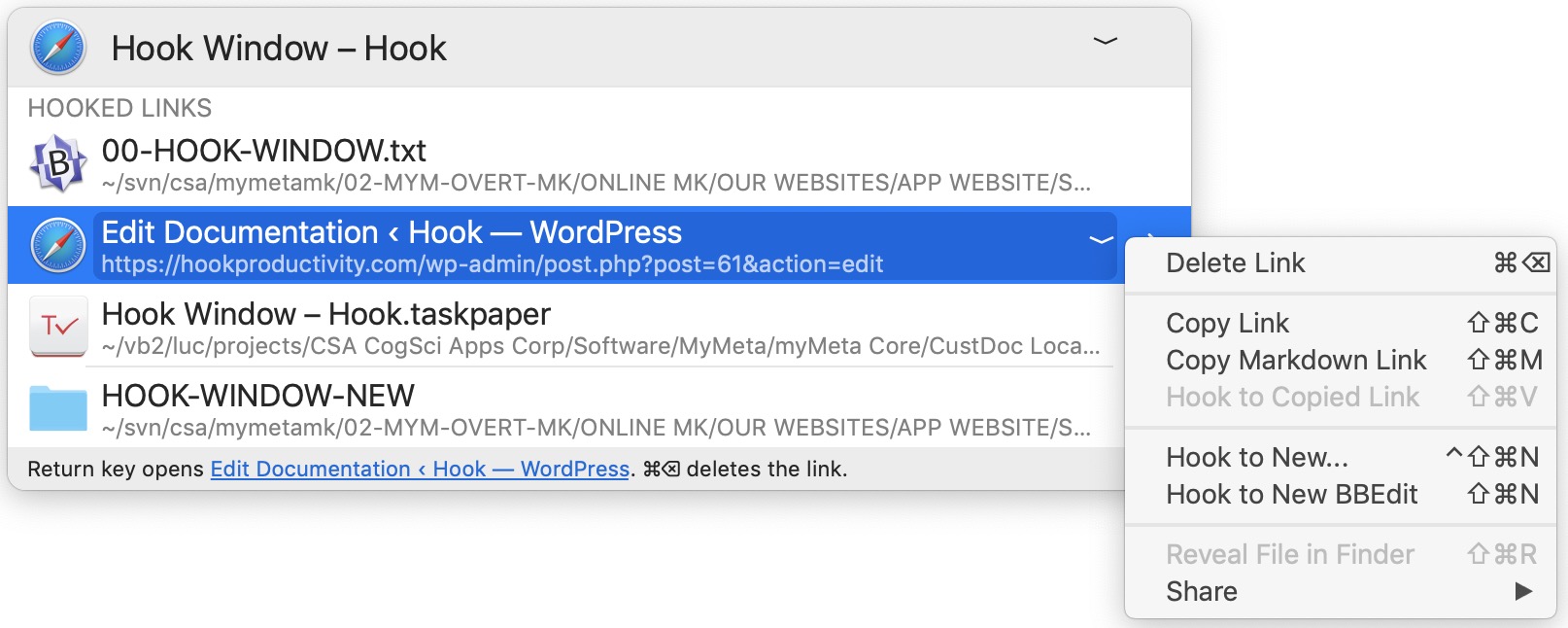Open the title bar chevron menu
The image size is (1568, 628).
pos(1105,41)
